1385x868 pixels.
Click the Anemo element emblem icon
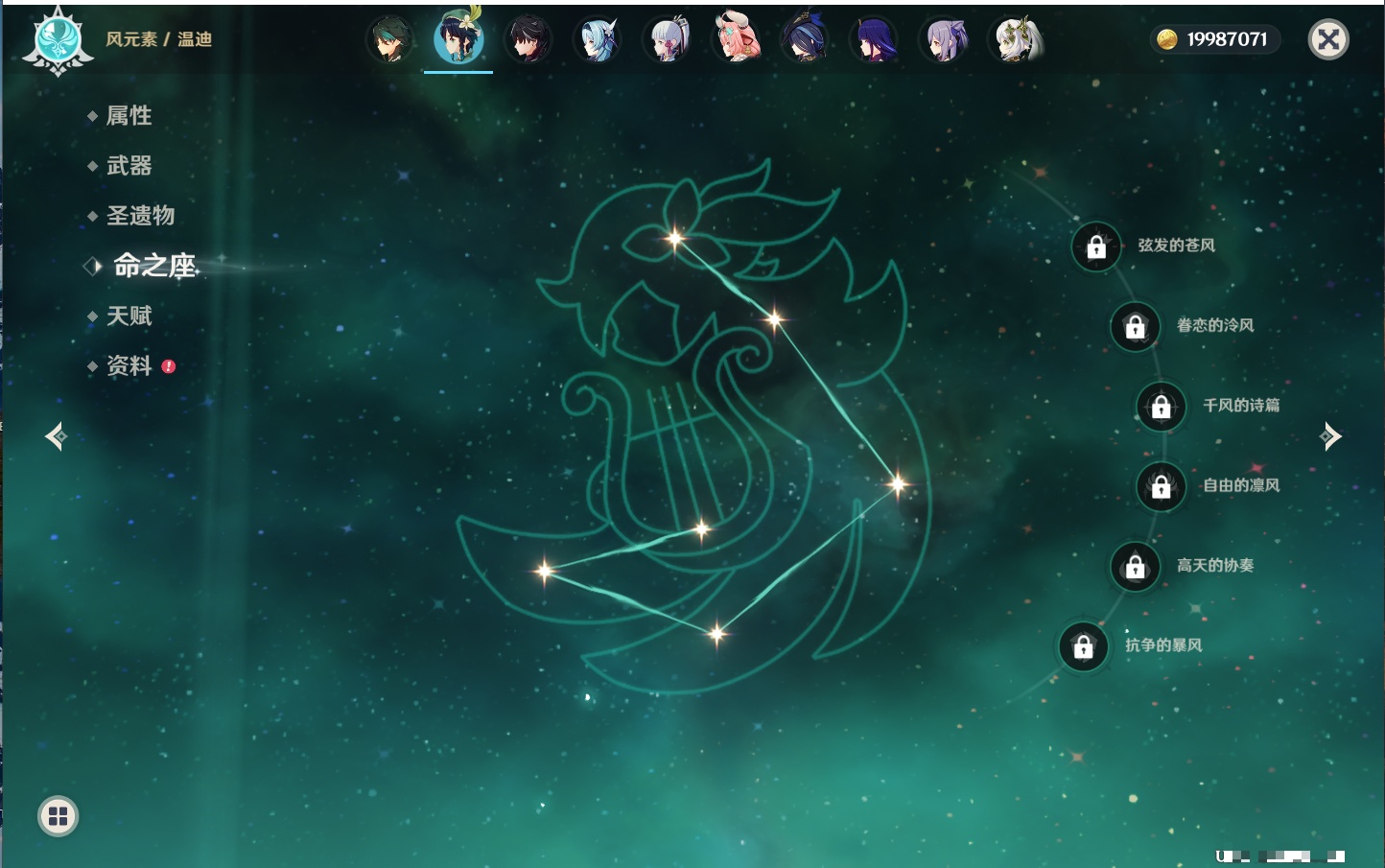(x=58, y=41)
